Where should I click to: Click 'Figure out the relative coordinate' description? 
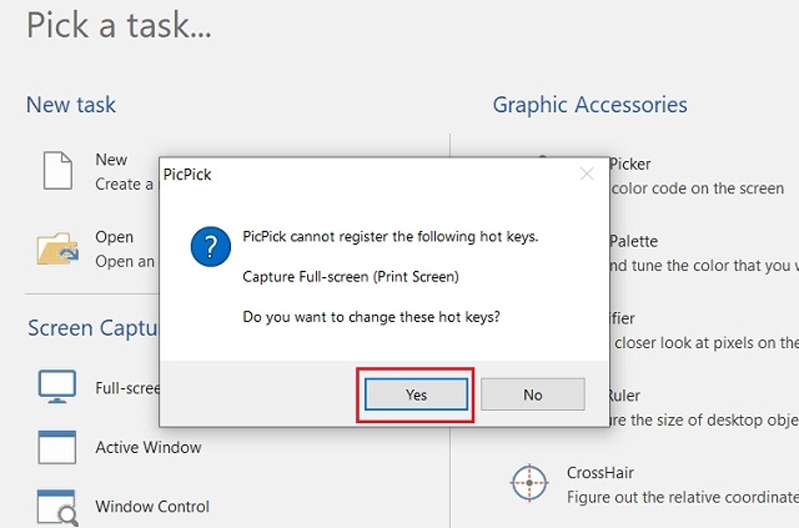point(682,497)
